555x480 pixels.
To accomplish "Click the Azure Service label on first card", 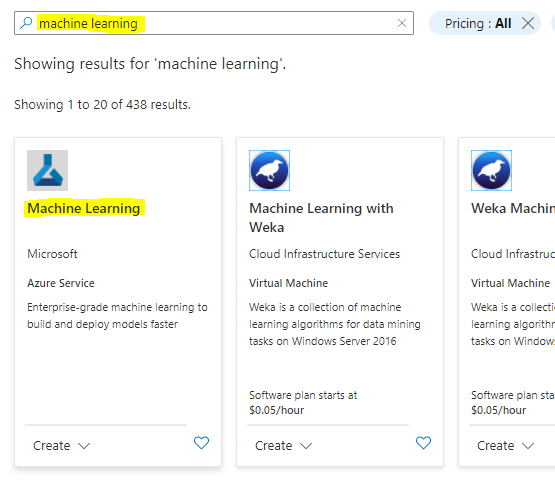I will (x=61, y=283).
